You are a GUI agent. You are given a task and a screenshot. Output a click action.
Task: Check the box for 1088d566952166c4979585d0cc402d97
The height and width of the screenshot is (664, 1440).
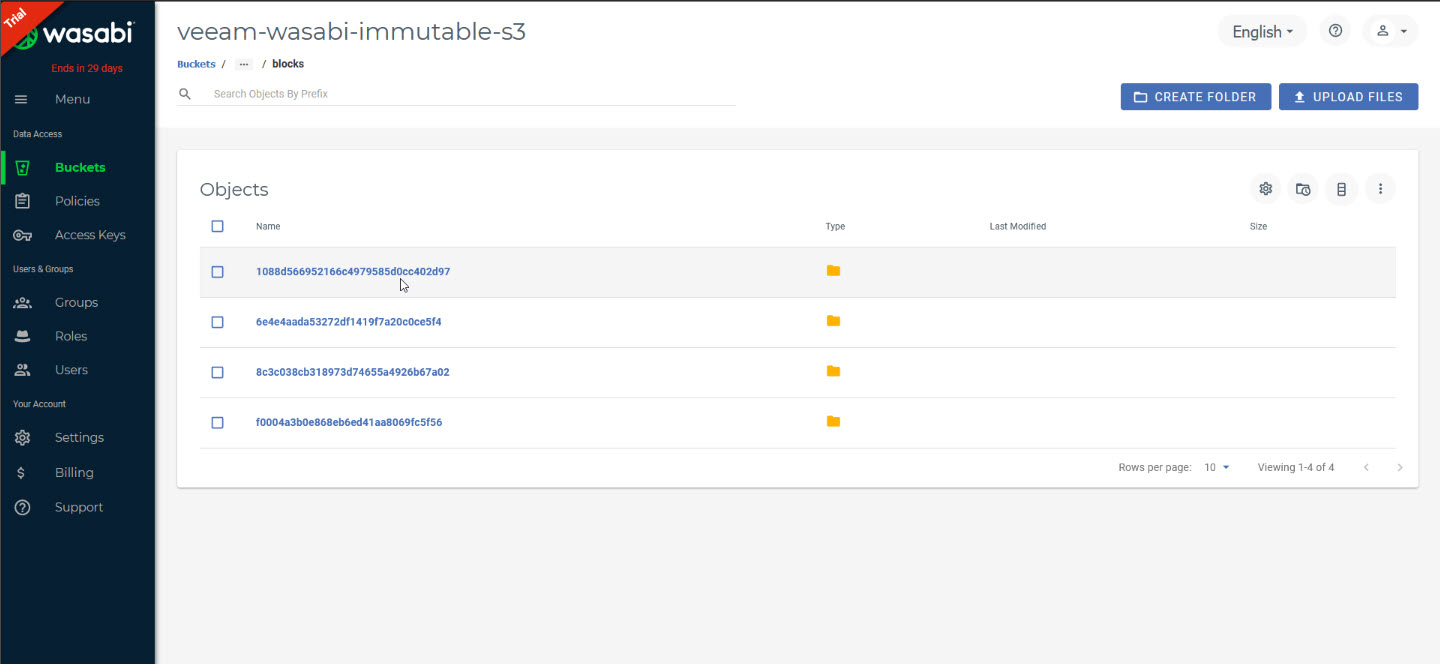217,272
